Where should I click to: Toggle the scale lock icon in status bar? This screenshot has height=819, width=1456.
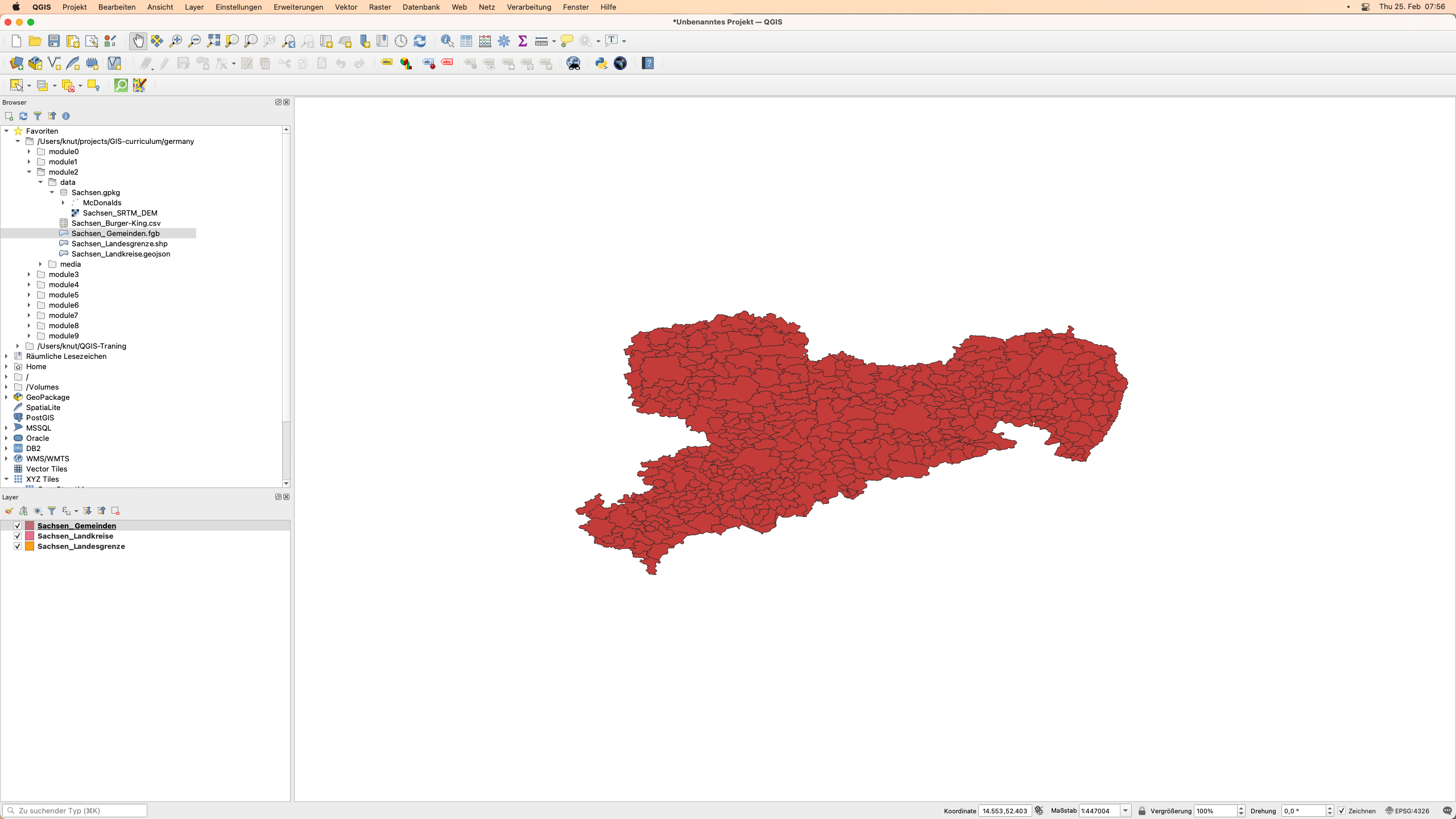(1141, 810)
